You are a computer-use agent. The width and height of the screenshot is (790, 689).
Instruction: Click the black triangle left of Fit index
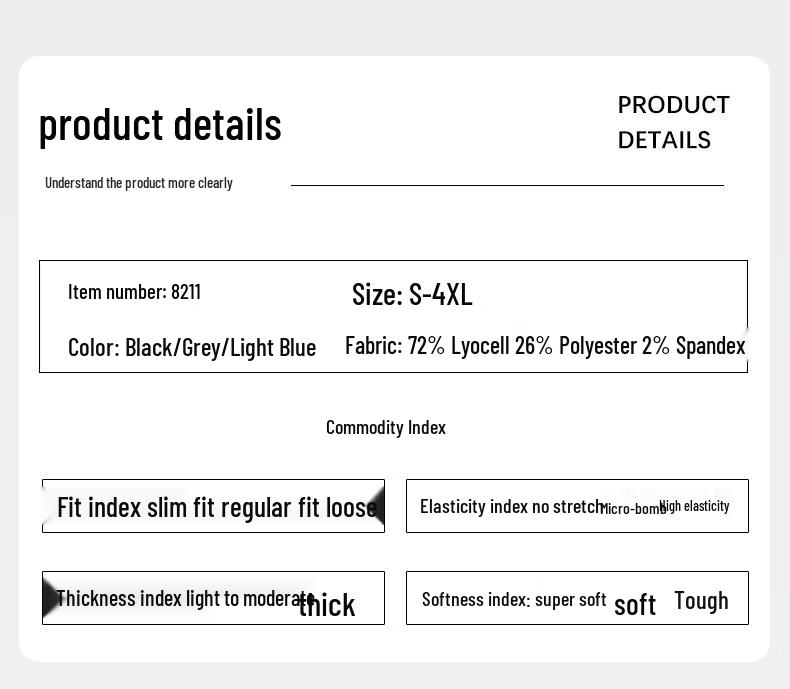tap(47, 506)
